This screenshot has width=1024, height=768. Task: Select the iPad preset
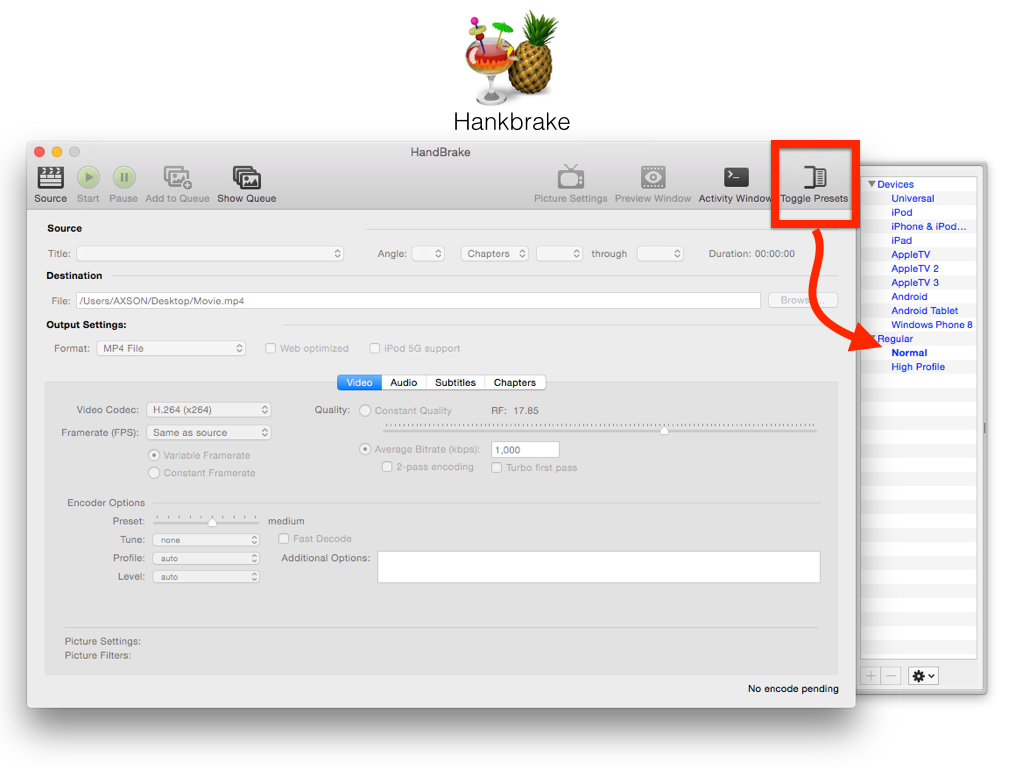901,240
